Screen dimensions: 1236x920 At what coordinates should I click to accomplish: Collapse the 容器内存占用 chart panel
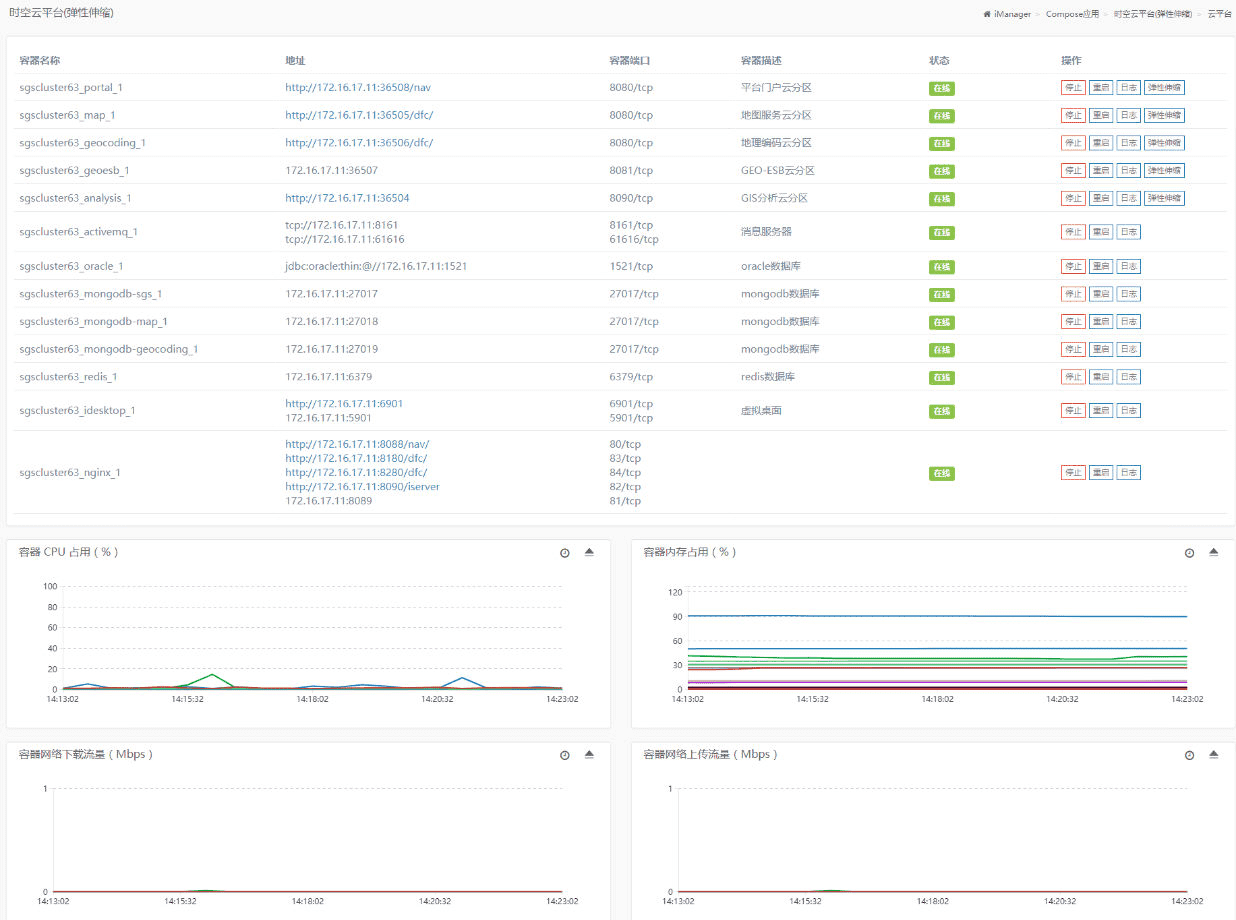pyautogui.click(x=1213, y=552)
